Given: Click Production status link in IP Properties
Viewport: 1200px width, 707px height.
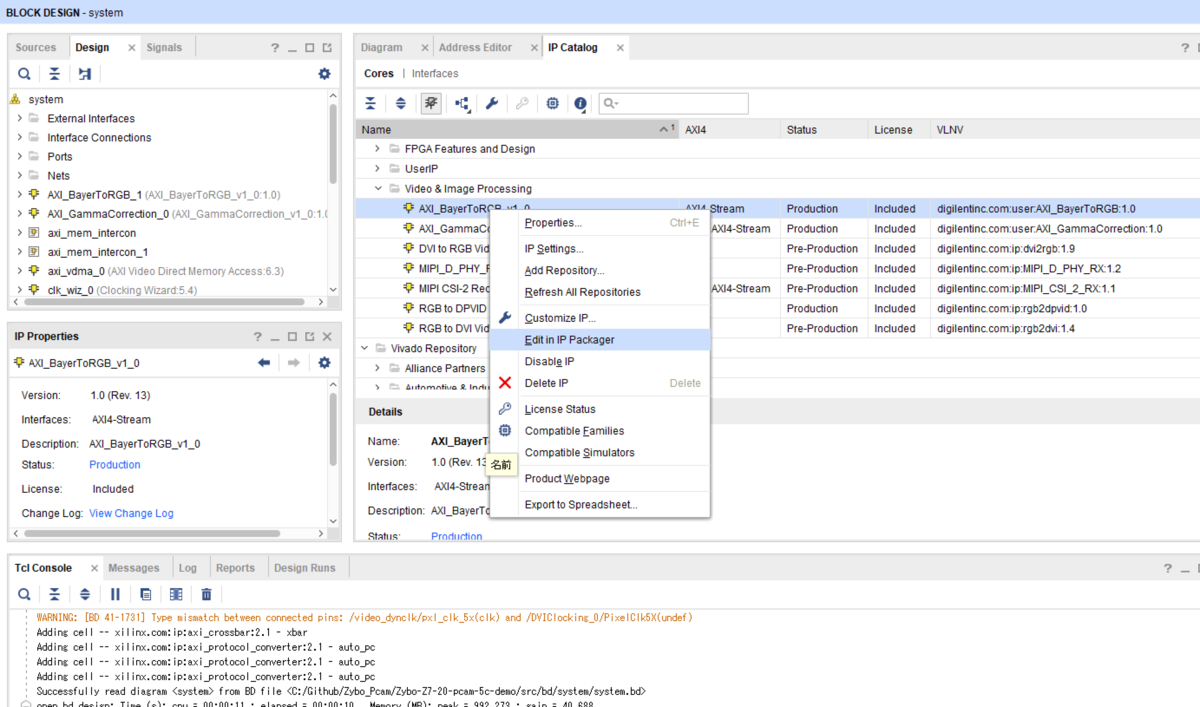Looking at the screenshot, I should click(x=115, y=465).
